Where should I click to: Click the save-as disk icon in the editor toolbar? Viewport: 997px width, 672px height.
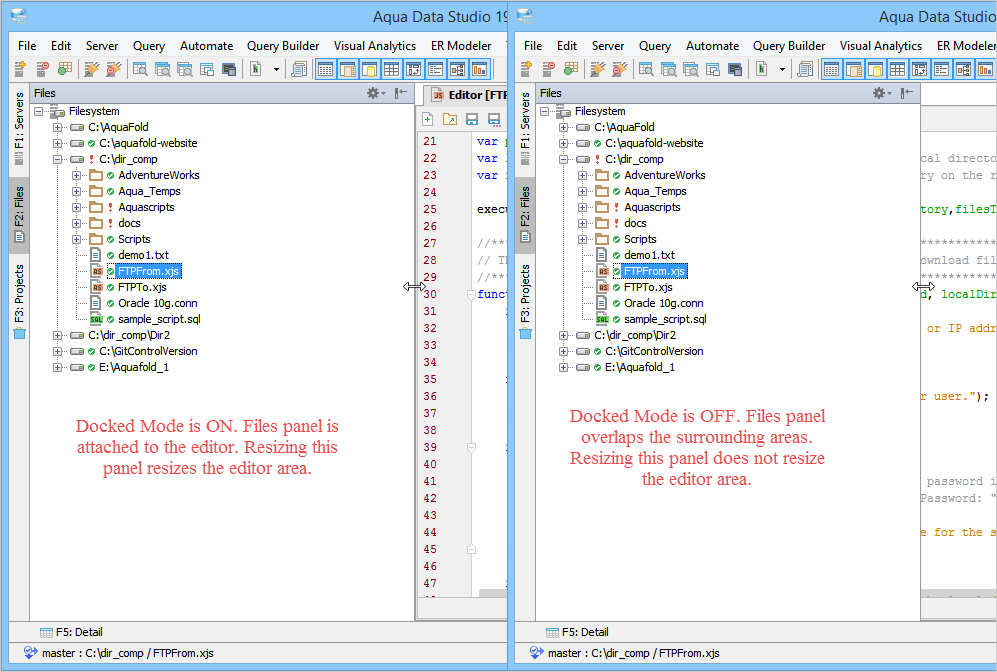pos(494,119)
